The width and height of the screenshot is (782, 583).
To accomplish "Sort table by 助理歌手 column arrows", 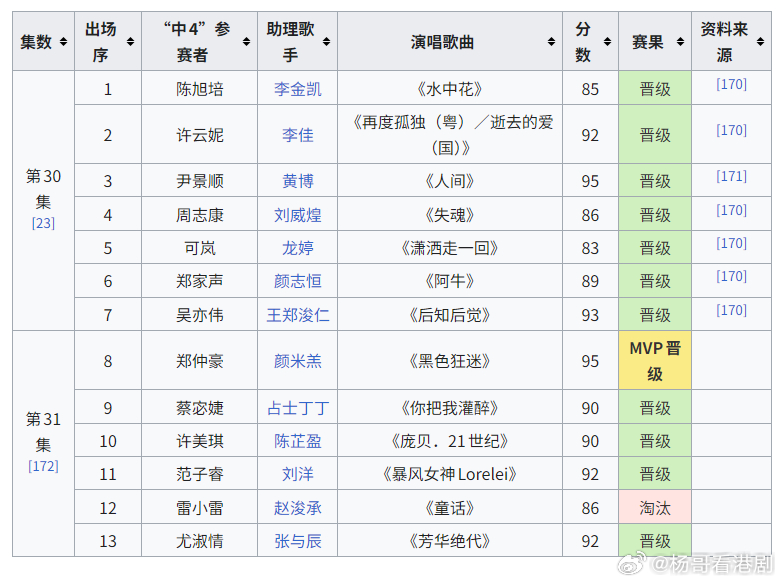I will 326,42.
